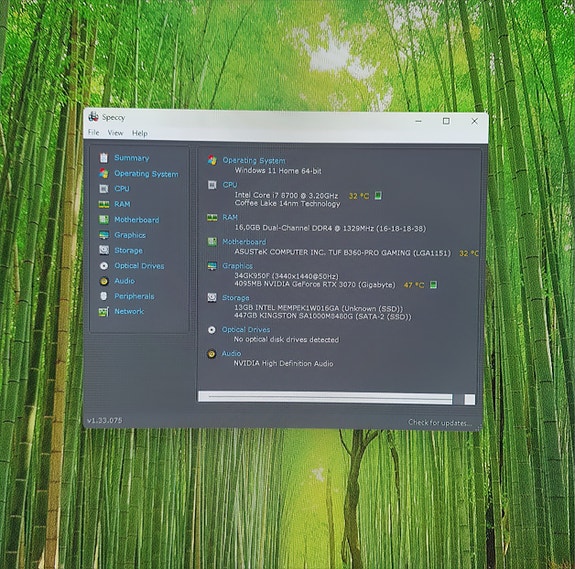Click the CPU temperature status indicator icon

378,195
